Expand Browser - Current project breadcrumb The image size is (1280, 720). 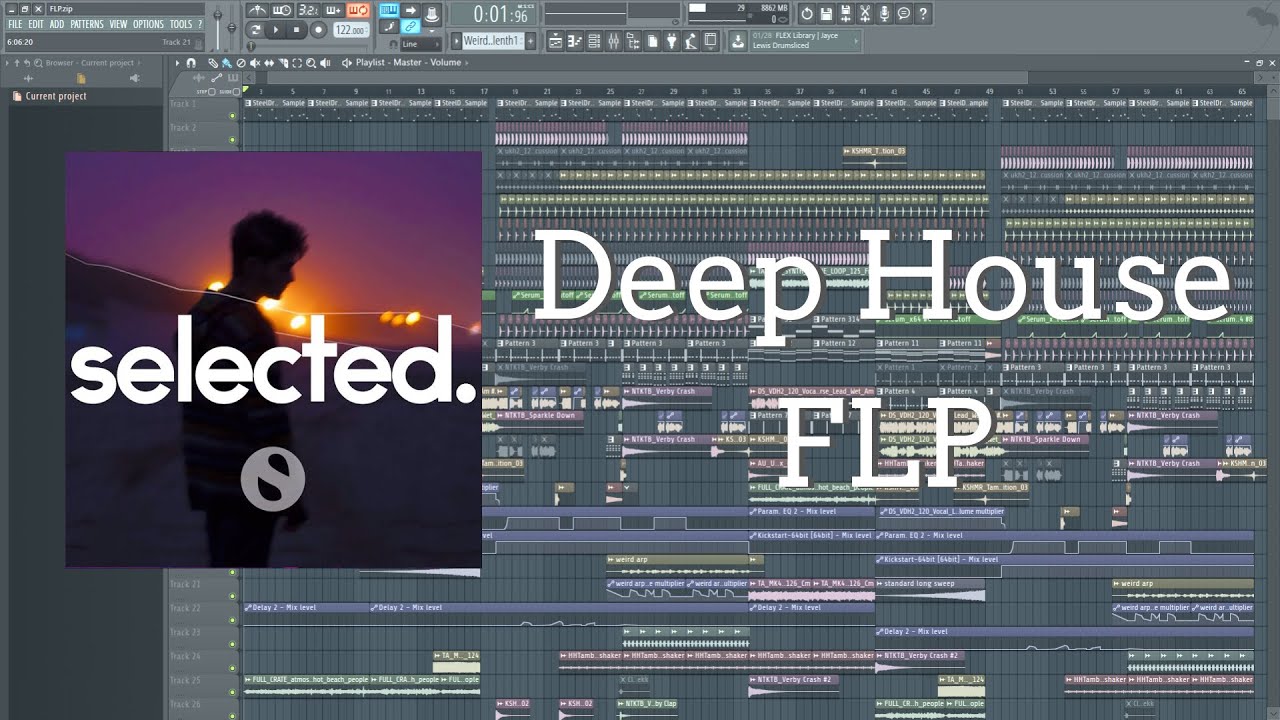139,63
